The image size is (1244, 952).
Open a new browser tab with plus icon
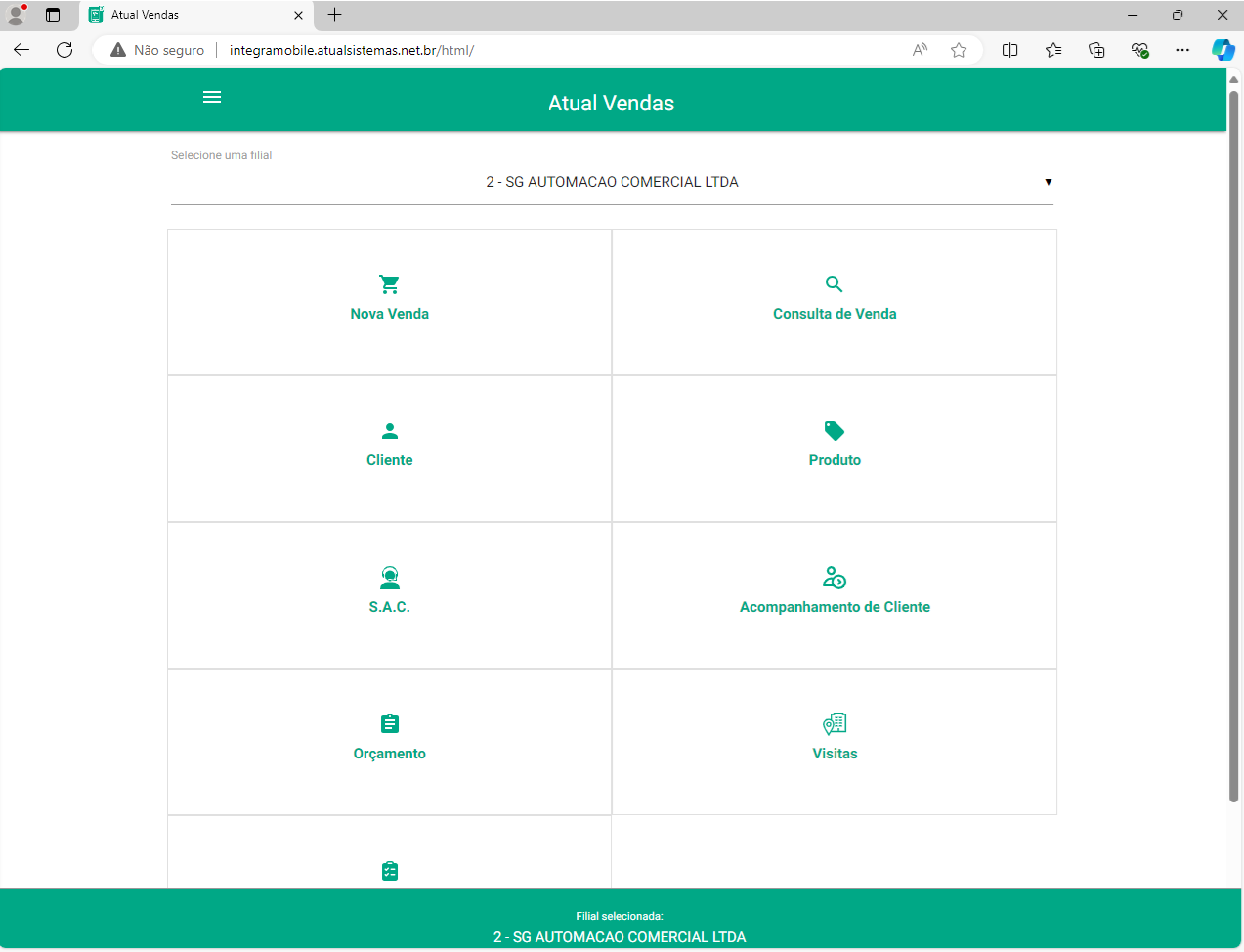coord(334,15)
